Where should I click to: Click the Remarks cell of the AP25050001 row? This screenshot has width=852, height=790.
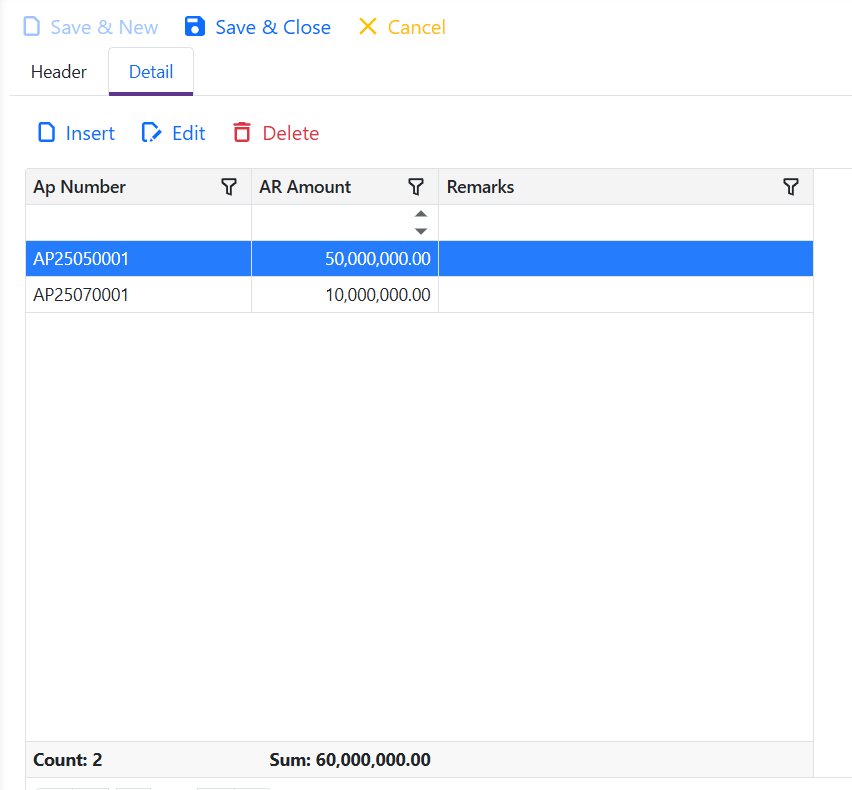point(626,259)
